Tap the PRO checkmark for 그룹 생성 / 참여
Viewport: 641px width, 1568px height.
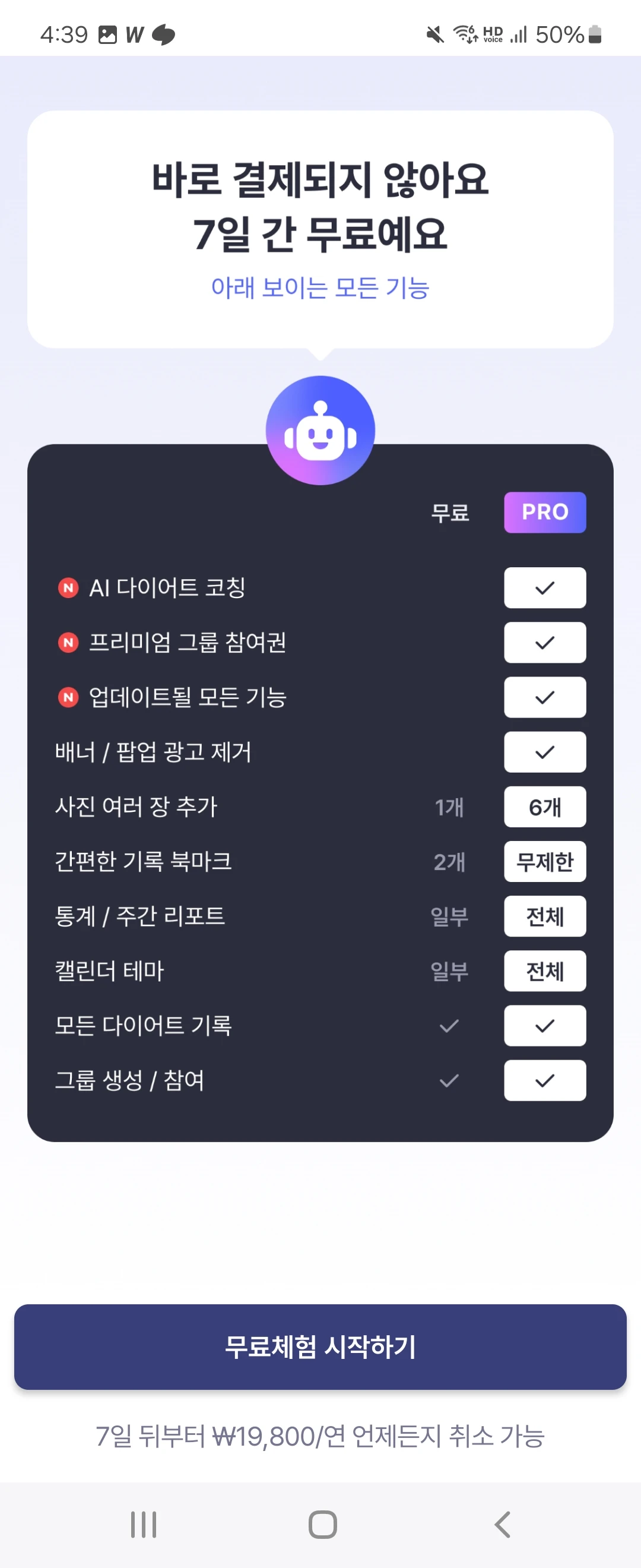(x=545, y=1080)
